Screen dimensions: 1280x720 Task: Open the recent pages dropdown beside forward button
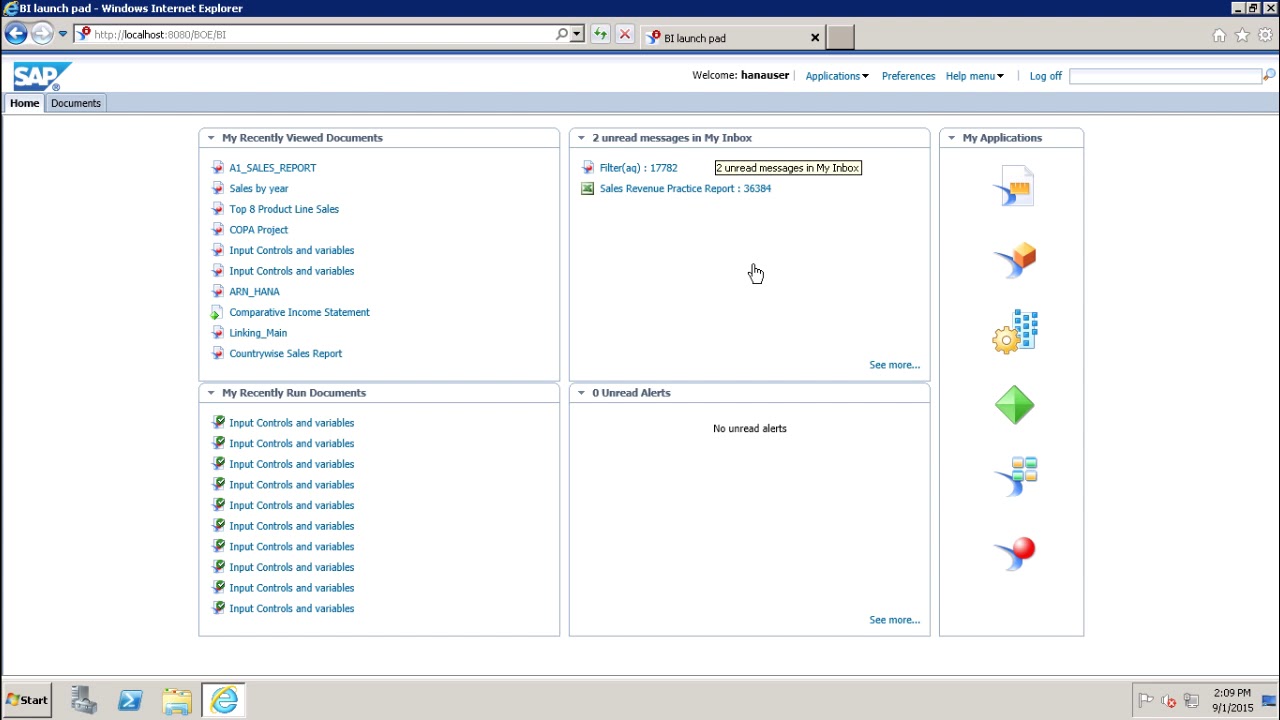(62, 34)
